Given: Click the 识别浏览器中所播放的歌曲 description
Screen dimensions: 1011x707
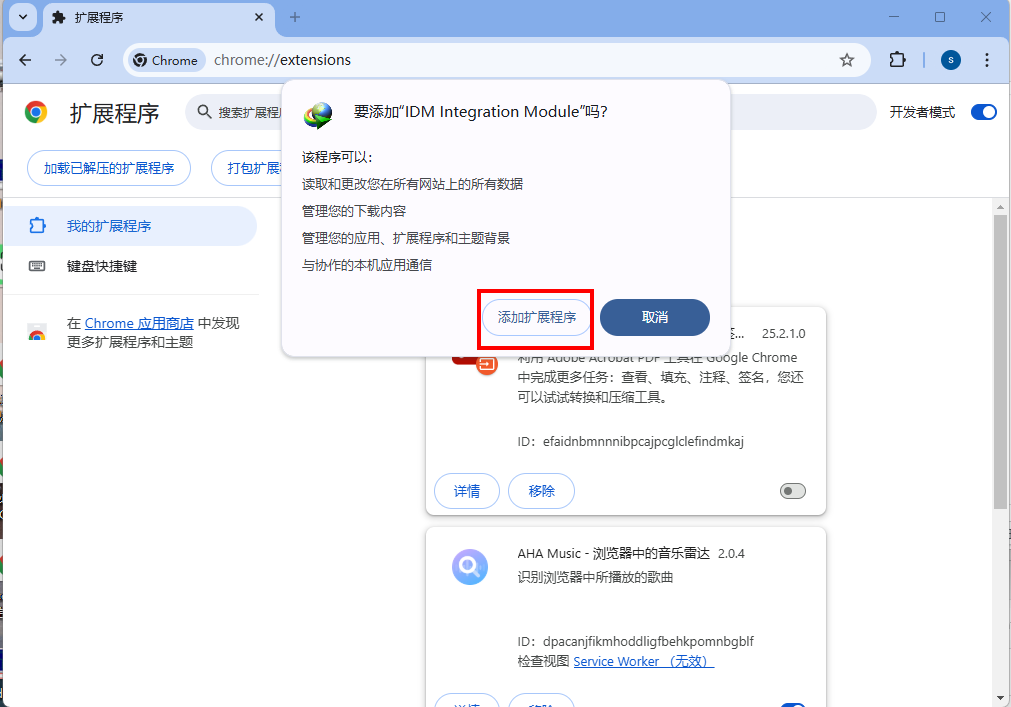Looking at the screenshot, I should point(595,577).
